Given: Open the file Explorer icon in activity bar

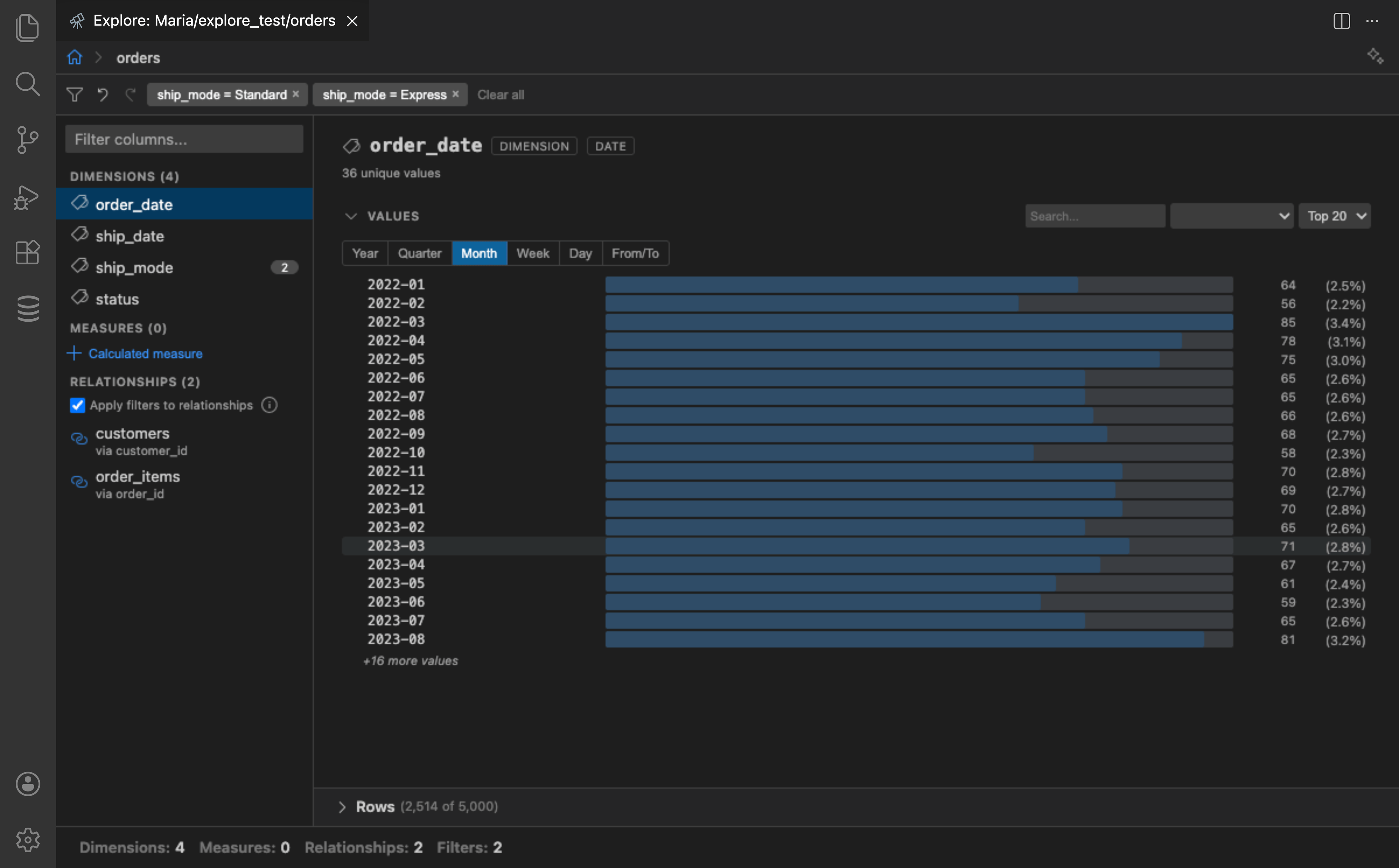Looking at the screenshot, I should click(x=27, y=27).
